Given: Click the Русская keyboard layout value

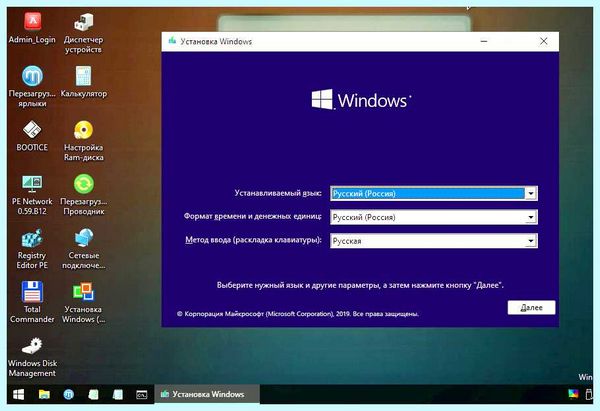Looking at the screenshot, I should [347, 241].
